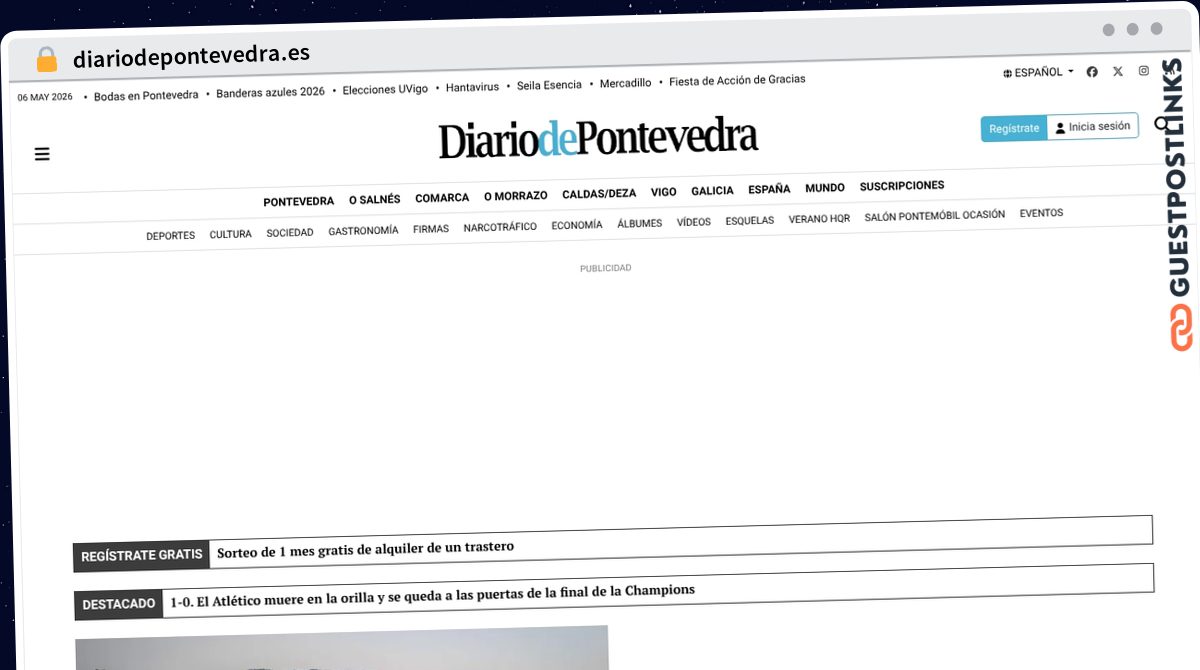Image resolution: width=1200 pixels, height=670 pixels.
Task: Open the Facebook social icon
Action: coord(1092,72)
